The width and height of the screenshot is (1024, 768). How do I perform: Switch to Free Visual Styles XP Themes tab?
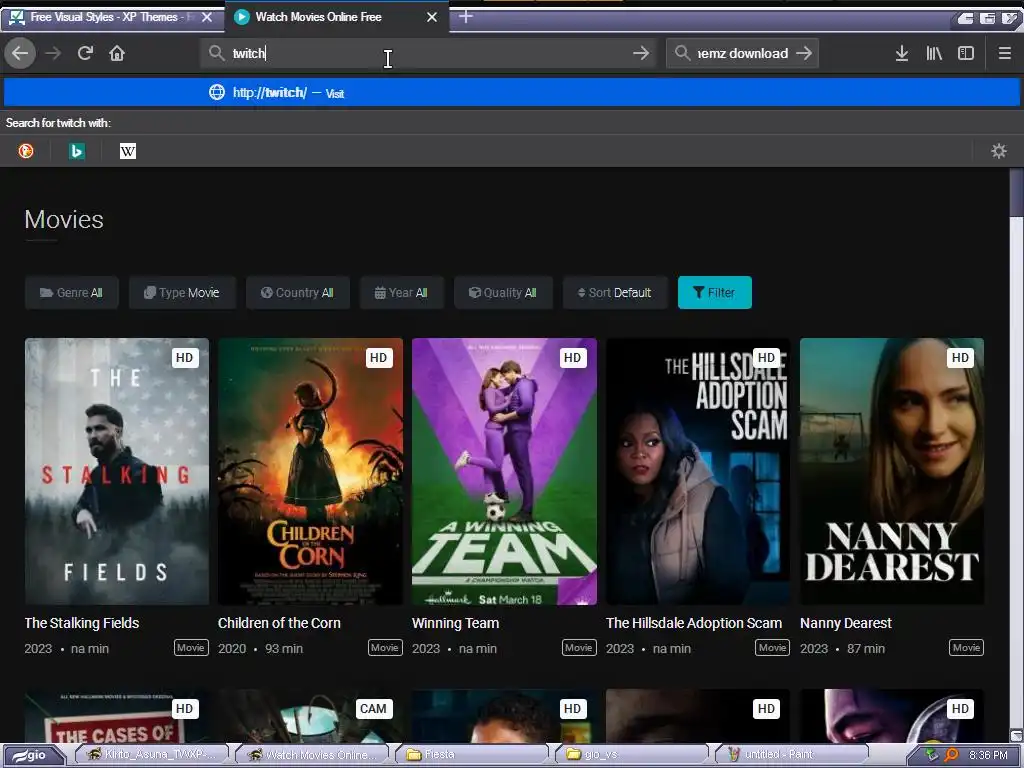tap(111, 17)
